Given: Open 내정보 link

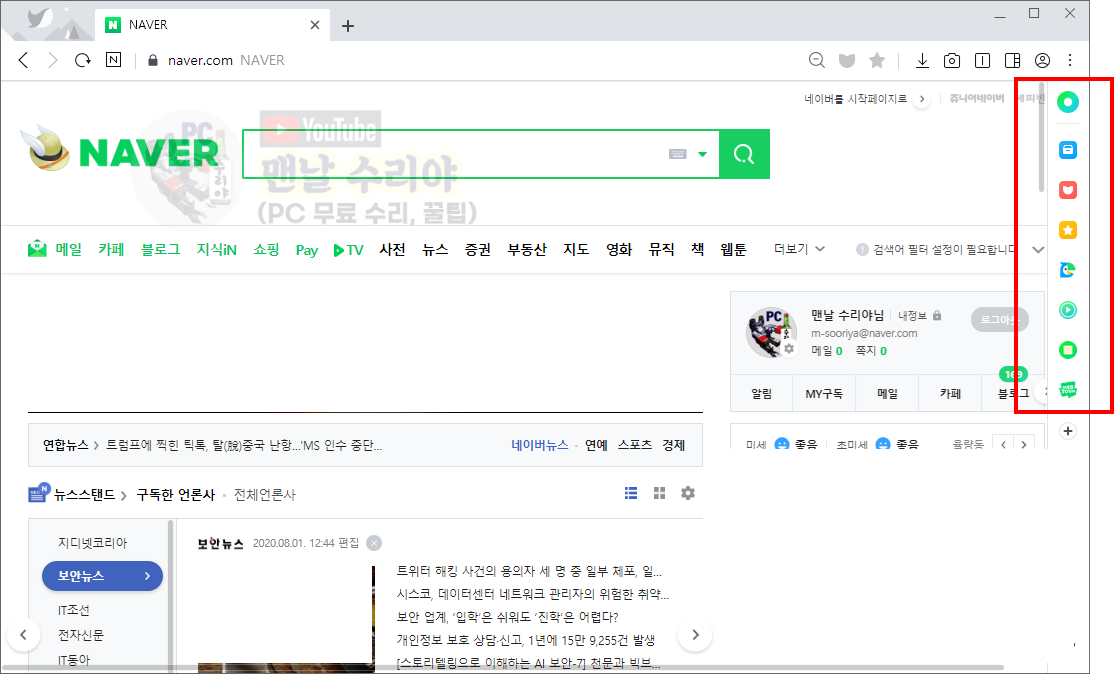Looking at the screenshot, I should click(912, 316).
